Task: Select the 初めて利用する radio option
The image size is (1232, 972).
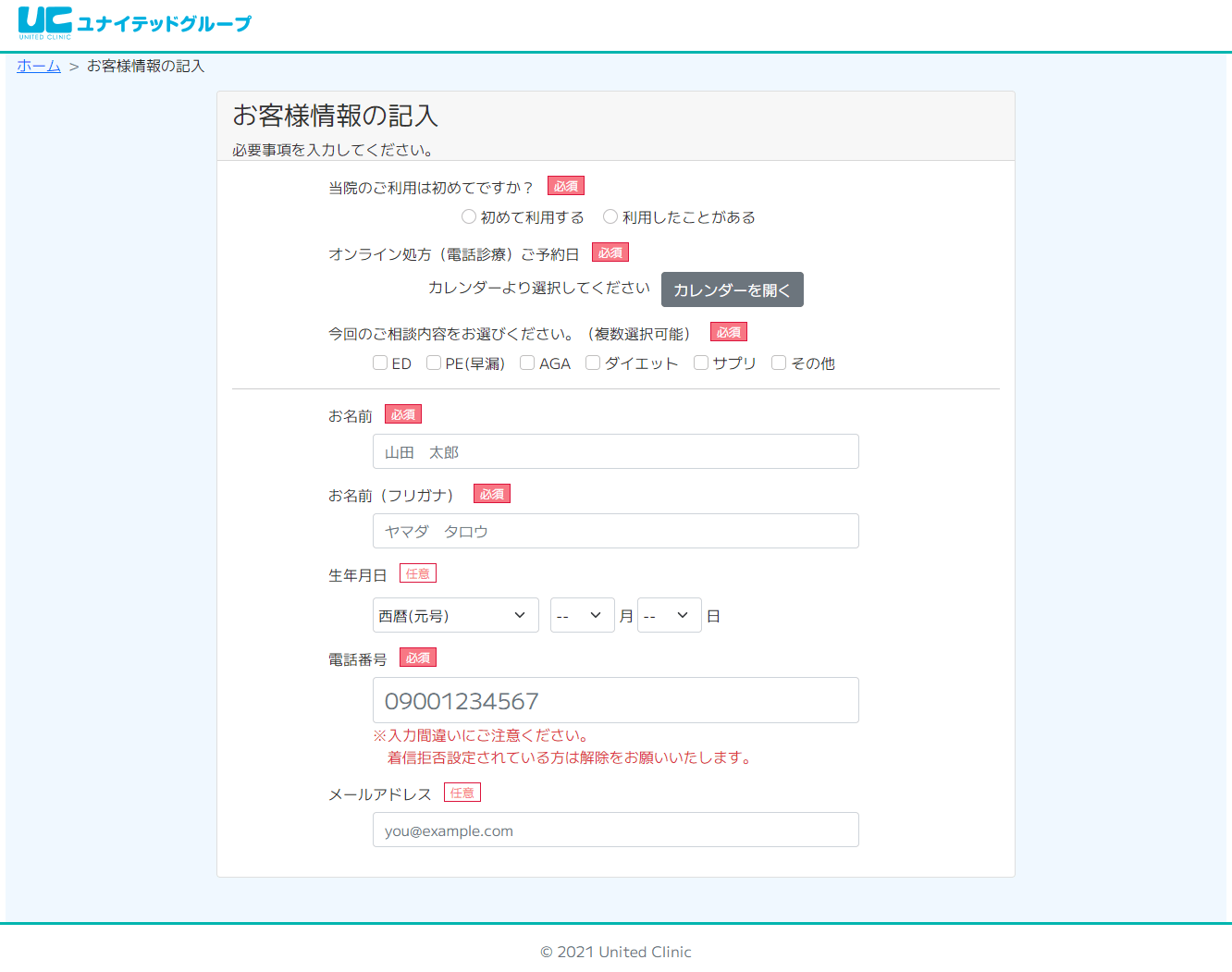Action: (x=469, y=216)
